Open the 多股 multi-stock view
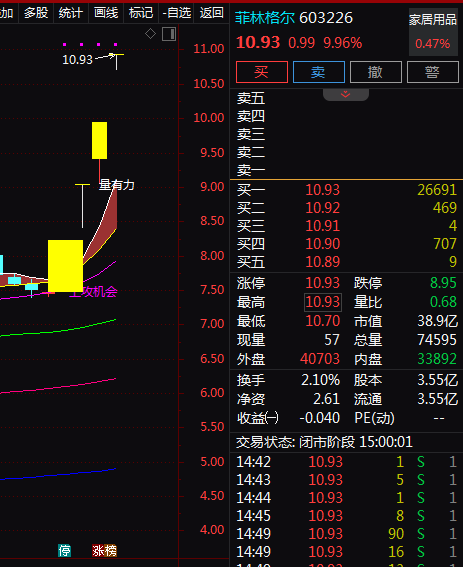Image resolution: width=463 pixels, height=567 pixels. pos(36,13)
